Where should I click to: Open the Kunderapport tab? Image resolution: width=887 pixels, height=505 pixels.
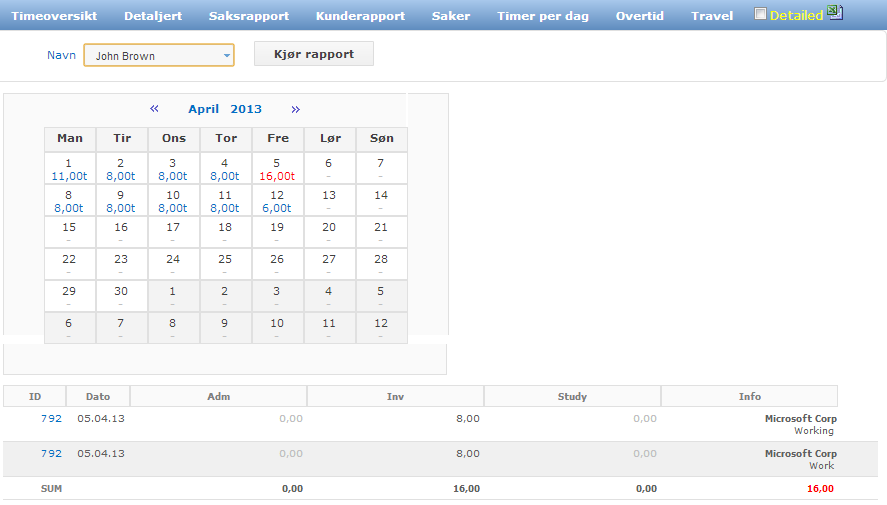click(360, 16)
